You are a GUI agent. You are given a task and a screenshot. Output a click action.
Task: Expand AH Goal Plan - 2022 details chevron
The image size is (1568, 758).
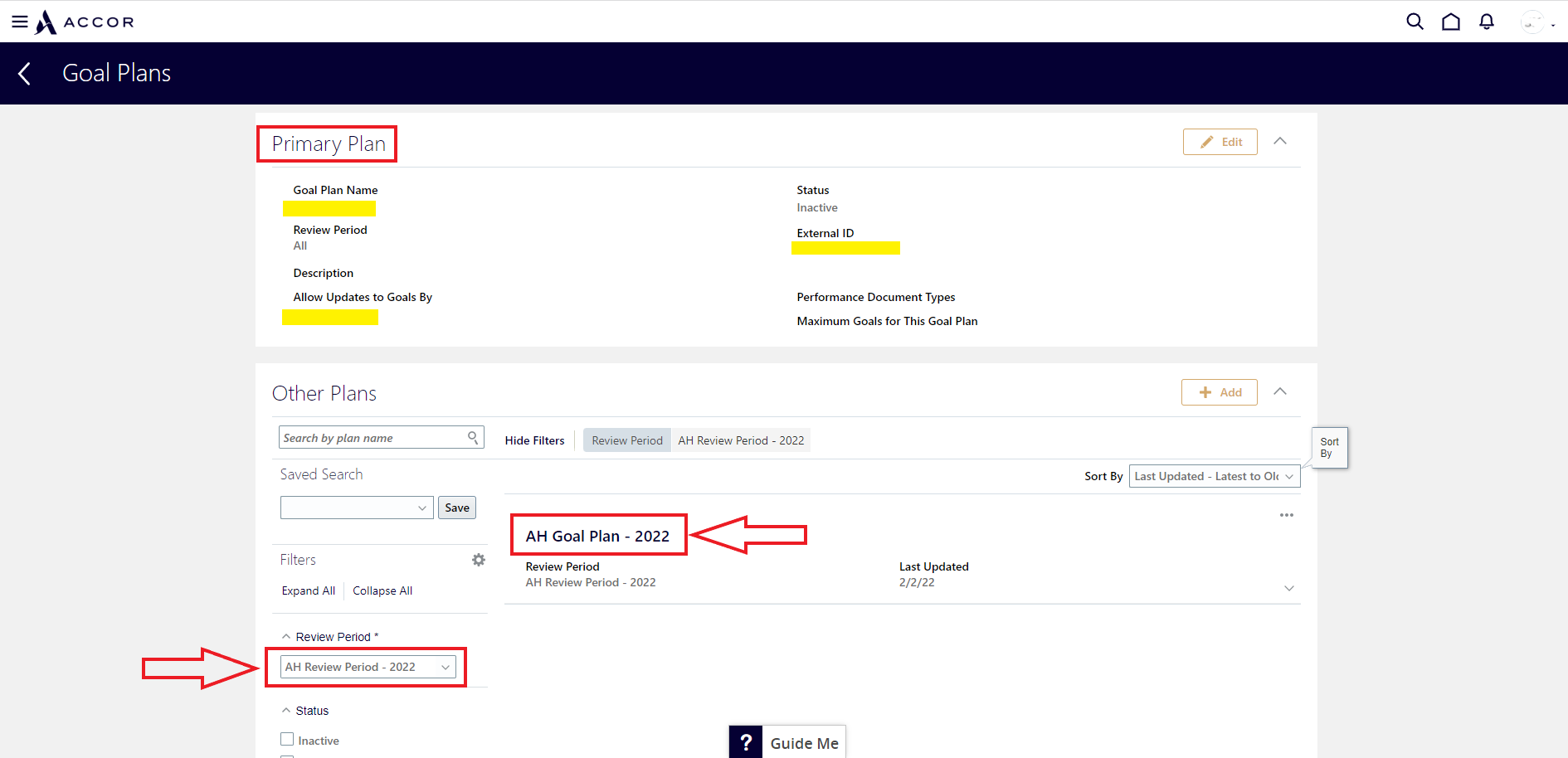tap(1289, 588)
